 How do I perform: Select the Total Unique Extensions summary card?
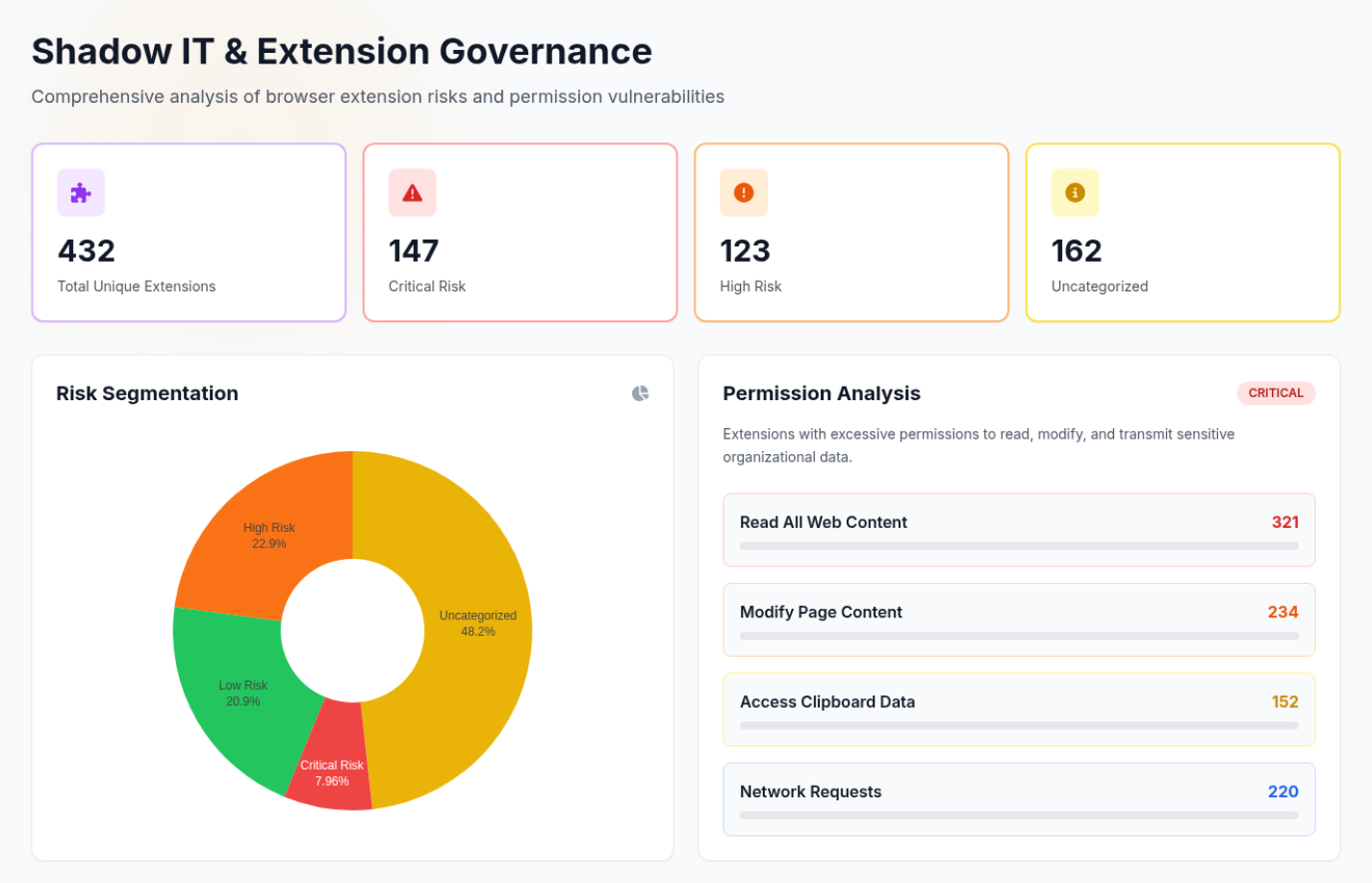[x=189, y=233]
